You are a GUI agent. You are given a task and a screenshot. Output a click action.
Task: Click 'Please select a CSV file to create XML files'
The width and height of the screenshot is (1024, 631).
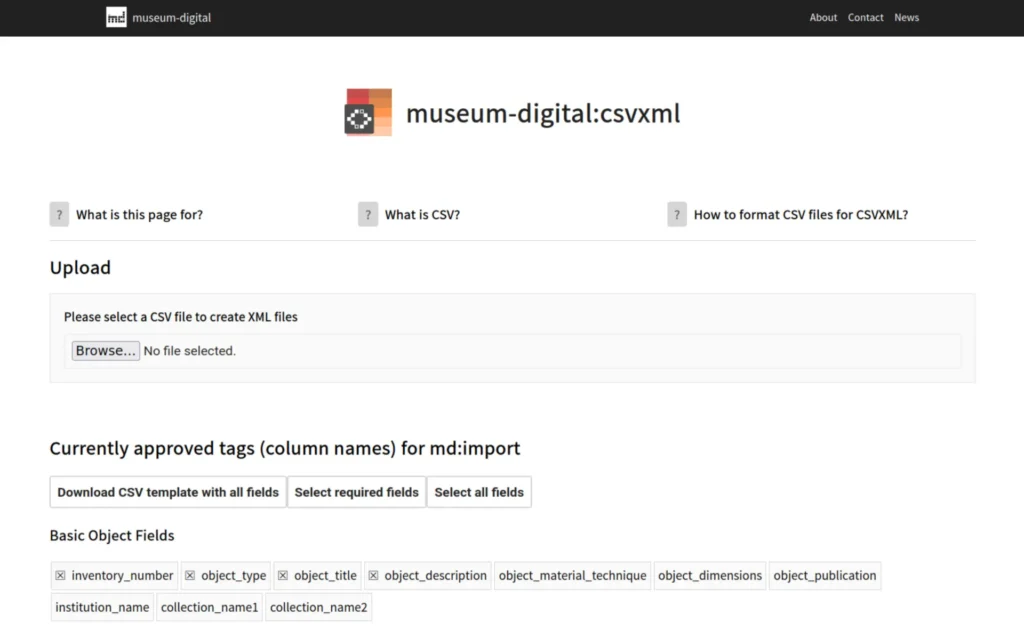(181, 317)
